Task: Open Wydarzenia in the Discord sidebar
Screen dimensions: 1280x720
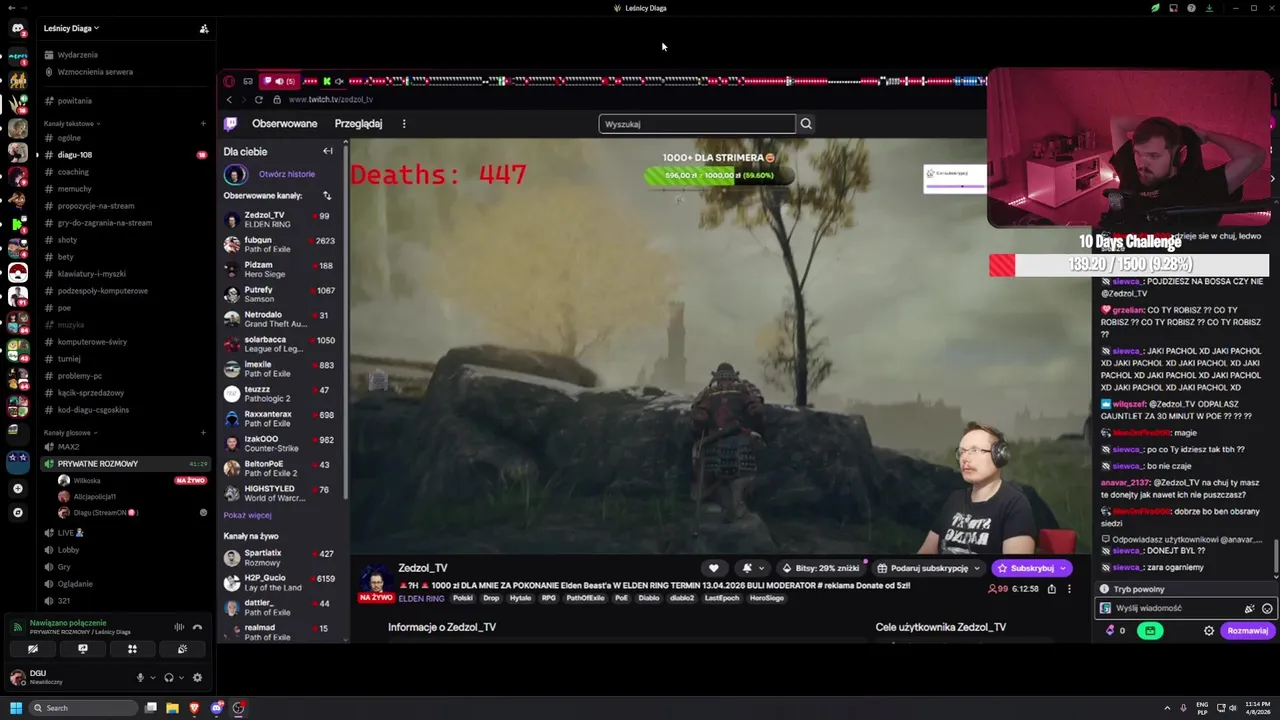Action: point(78,55)
